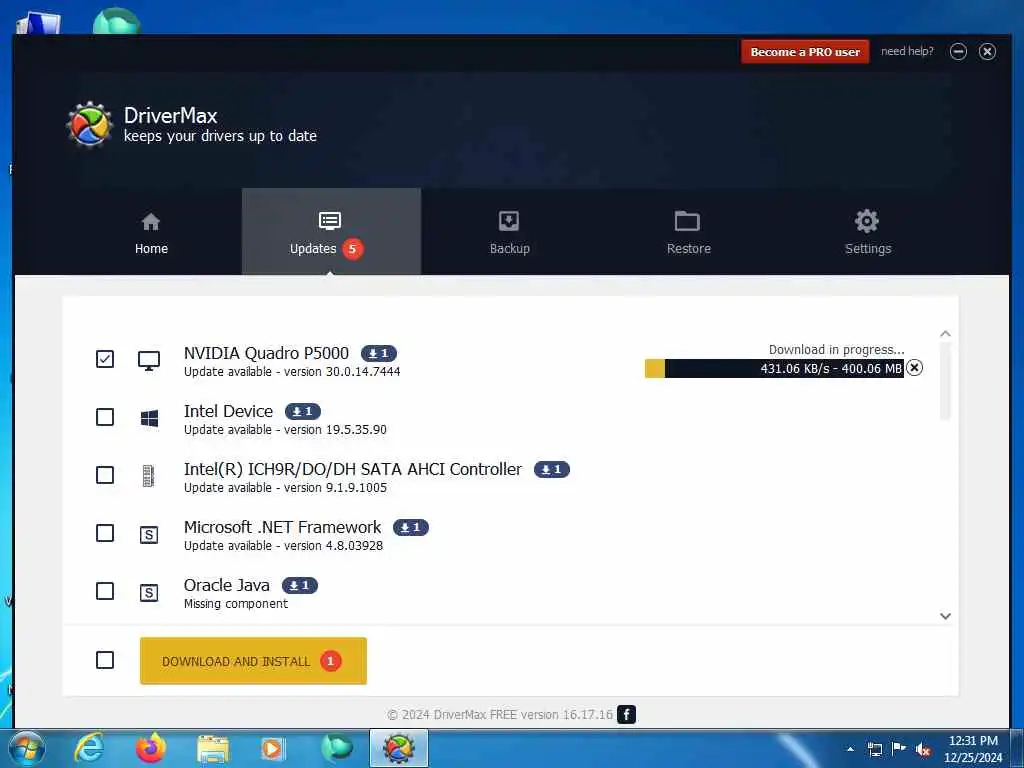Click download badge next to Oracle Java
This screenshot has height=768, width=1024.
point(300,585)
